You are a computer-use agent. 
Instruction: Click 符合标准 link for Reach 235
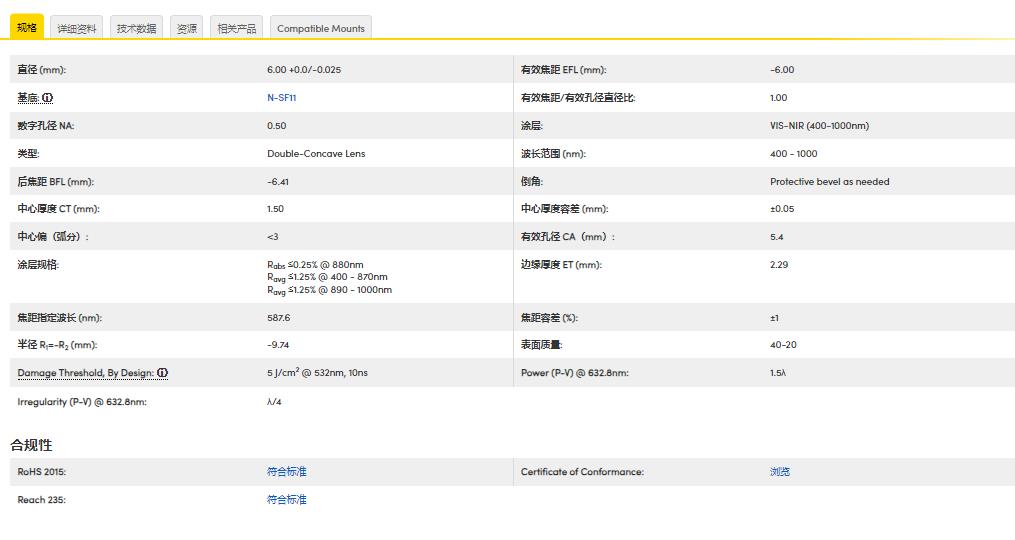tap(286, 500)
